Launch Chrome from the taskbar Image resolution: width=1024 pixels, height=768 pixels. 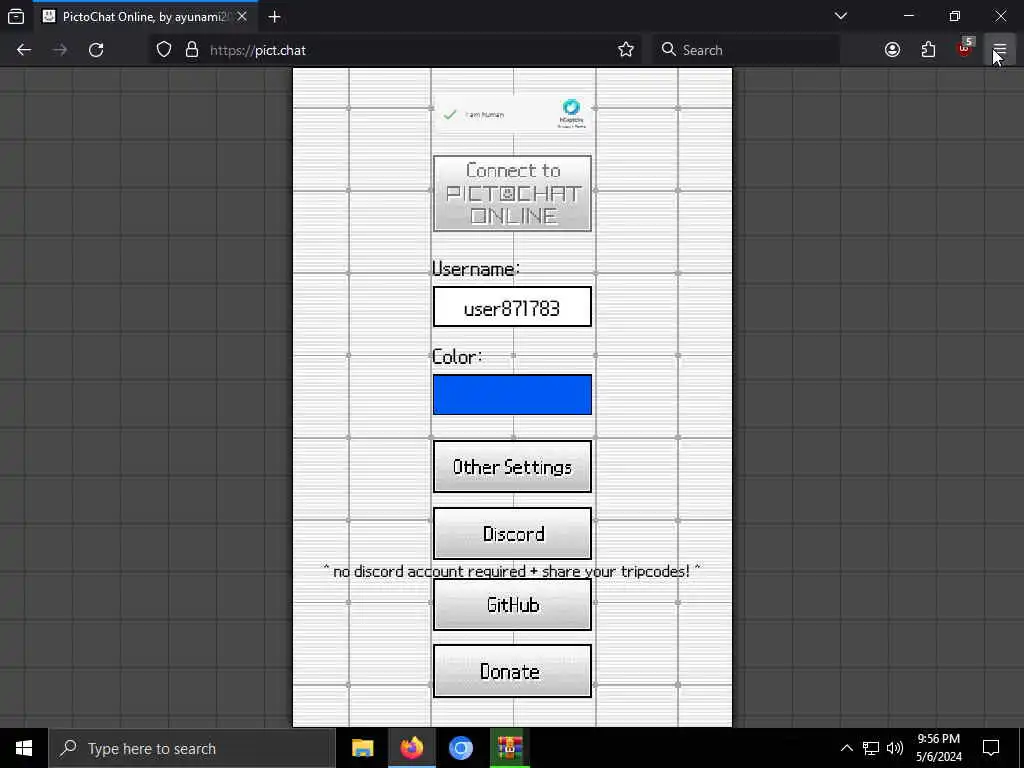click(x=460, y=748)
